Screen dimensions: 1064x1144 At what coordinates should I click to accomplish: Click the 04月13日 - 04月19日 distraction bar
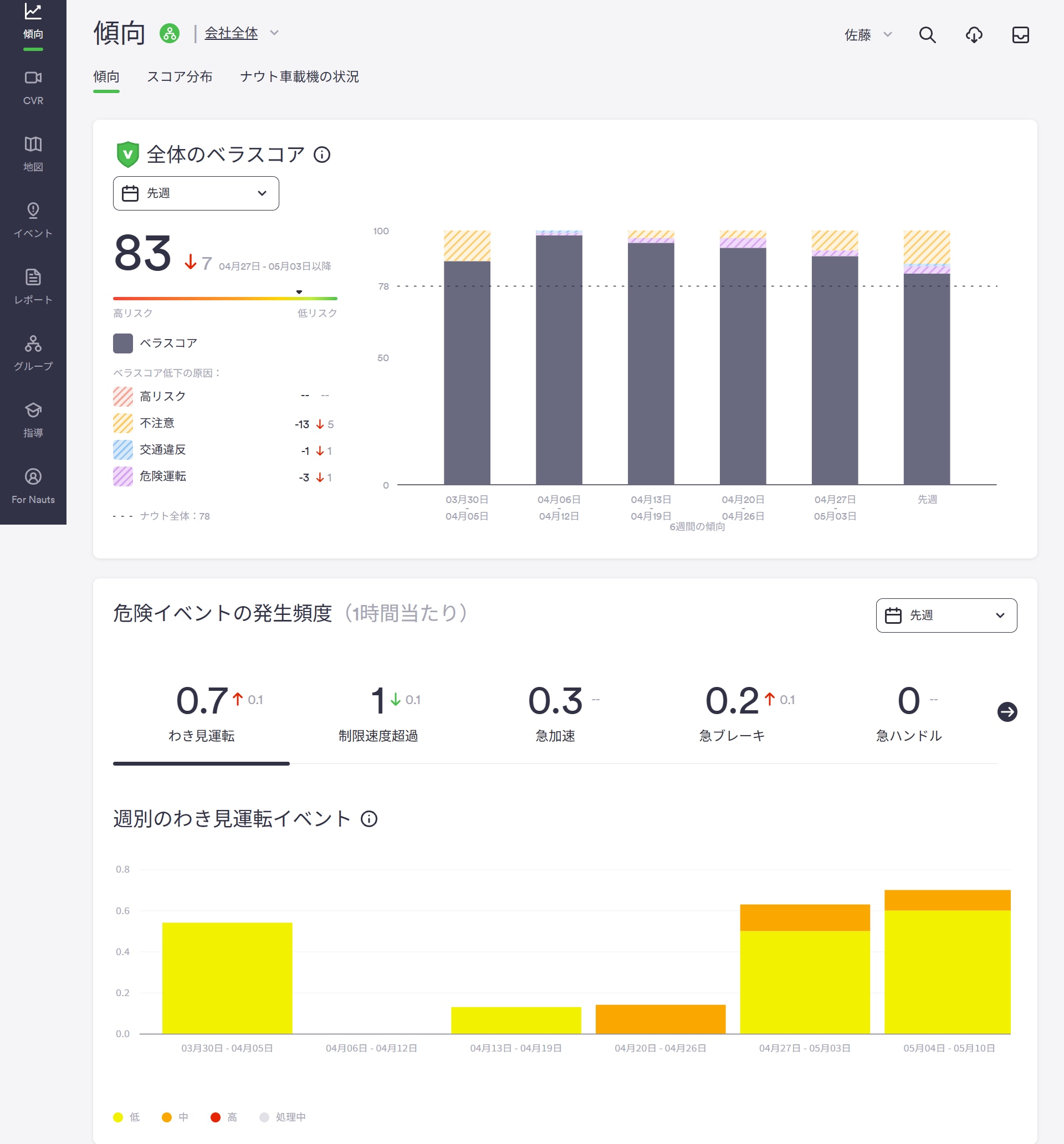click(516, 1020)
